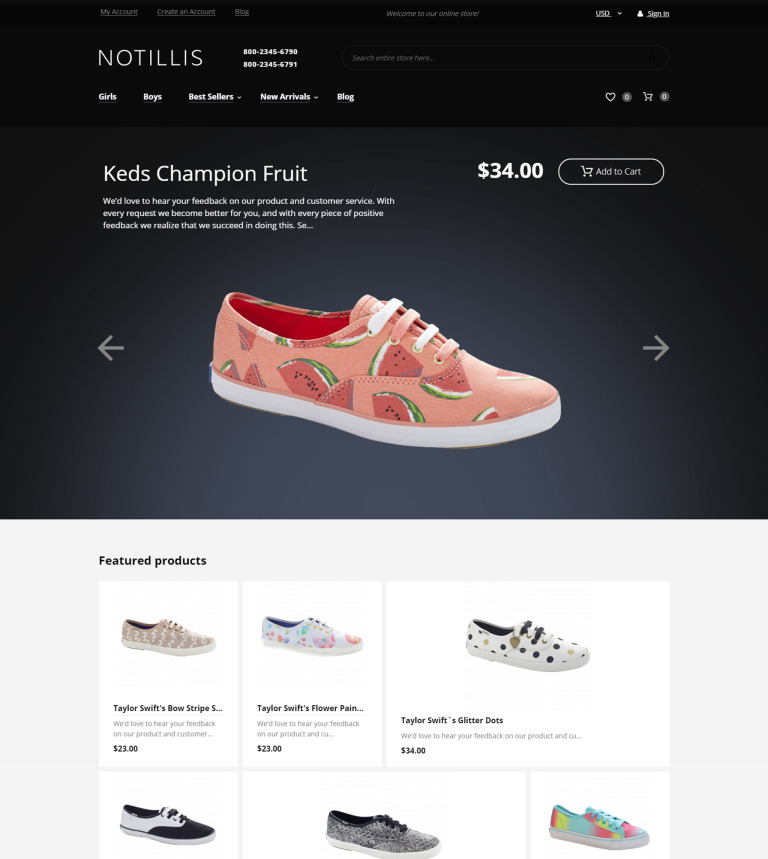This screenshot has width=768, height=859.
Task: Expand the New Arrivals menu
Action: 289,97
